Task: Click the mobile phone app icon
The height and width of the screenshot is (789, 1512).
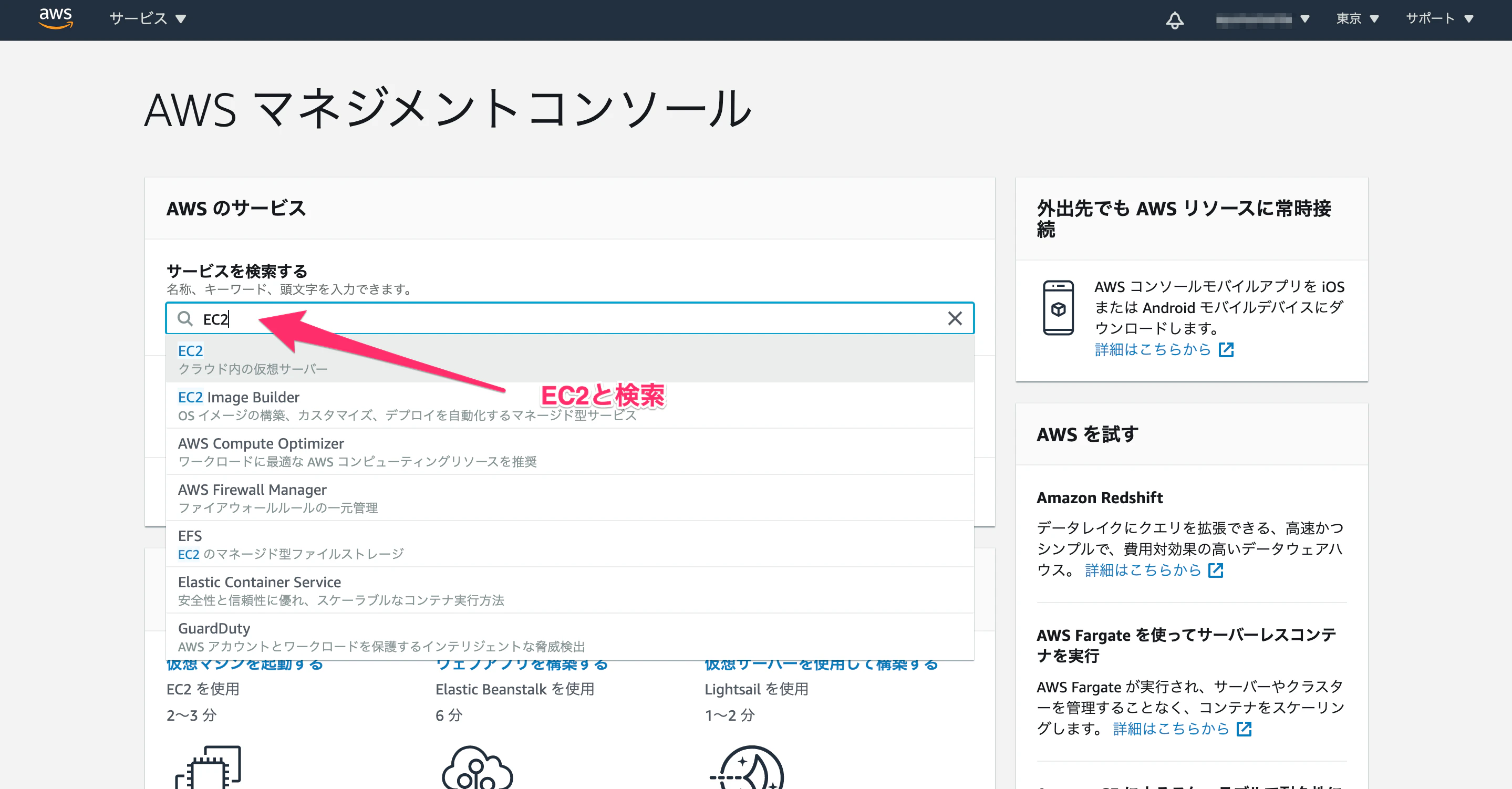Action: pos(1058,308)
